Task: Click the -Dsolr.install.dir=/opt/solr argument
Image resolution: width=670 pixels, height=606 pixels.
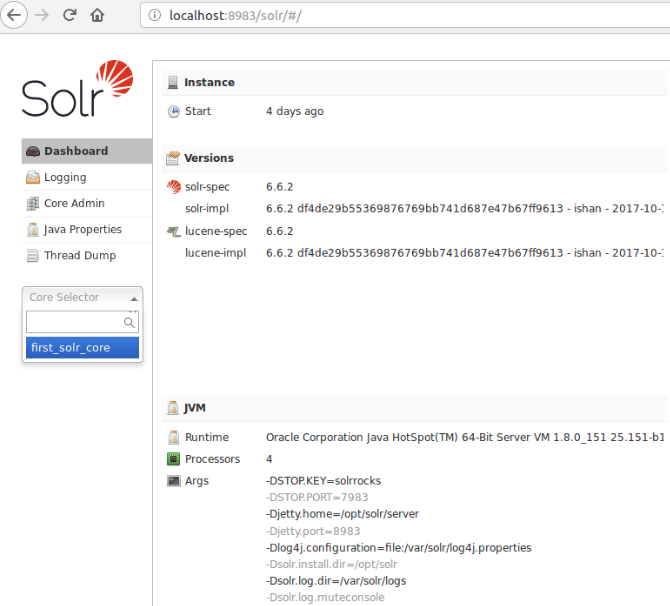Action: 332,565
